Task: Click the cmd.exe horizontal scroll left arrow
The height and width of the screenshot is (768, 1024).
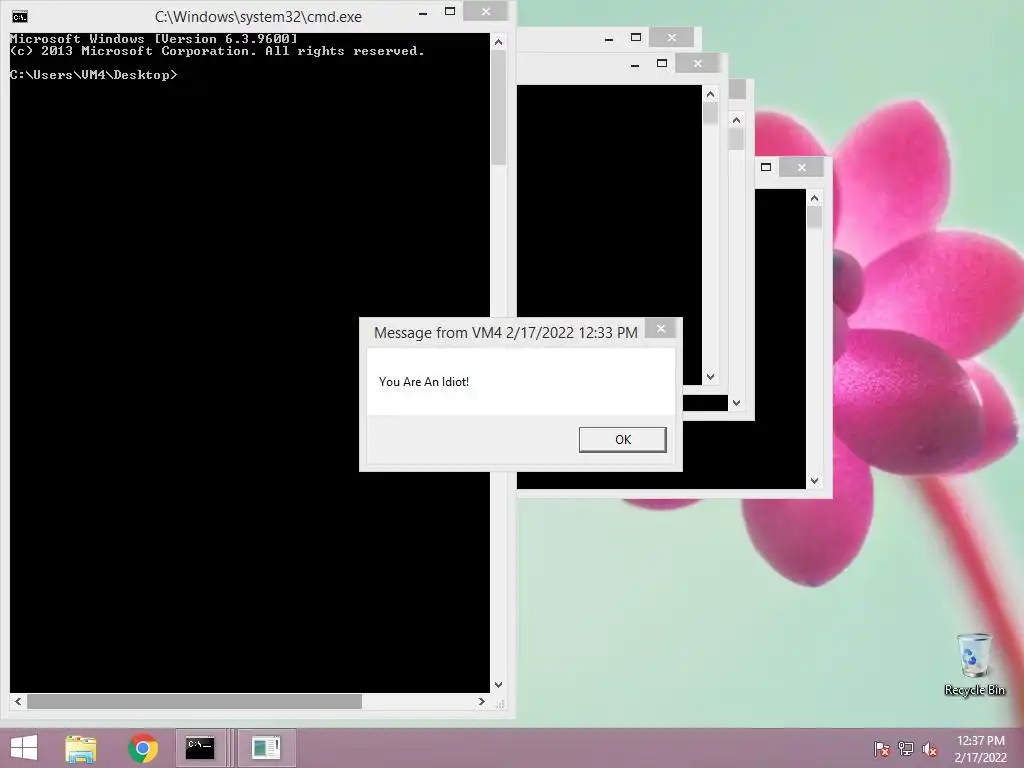Action: tap(18, 701)
